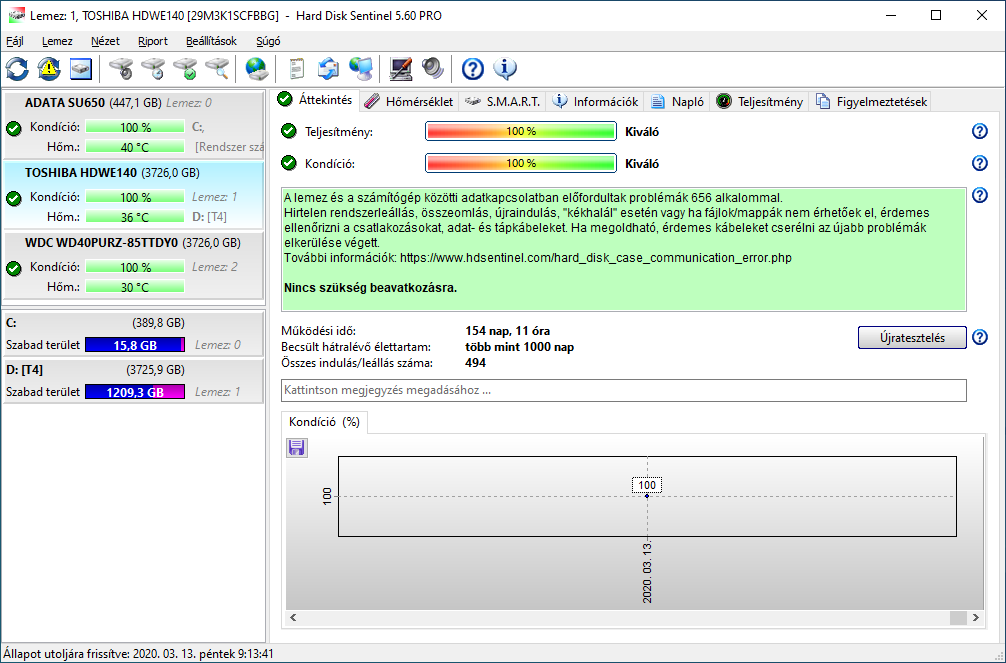The image size is (1006, 663).
Task: Click the comment field Kattintson megjegyzés megadásához
Action: 624,390
